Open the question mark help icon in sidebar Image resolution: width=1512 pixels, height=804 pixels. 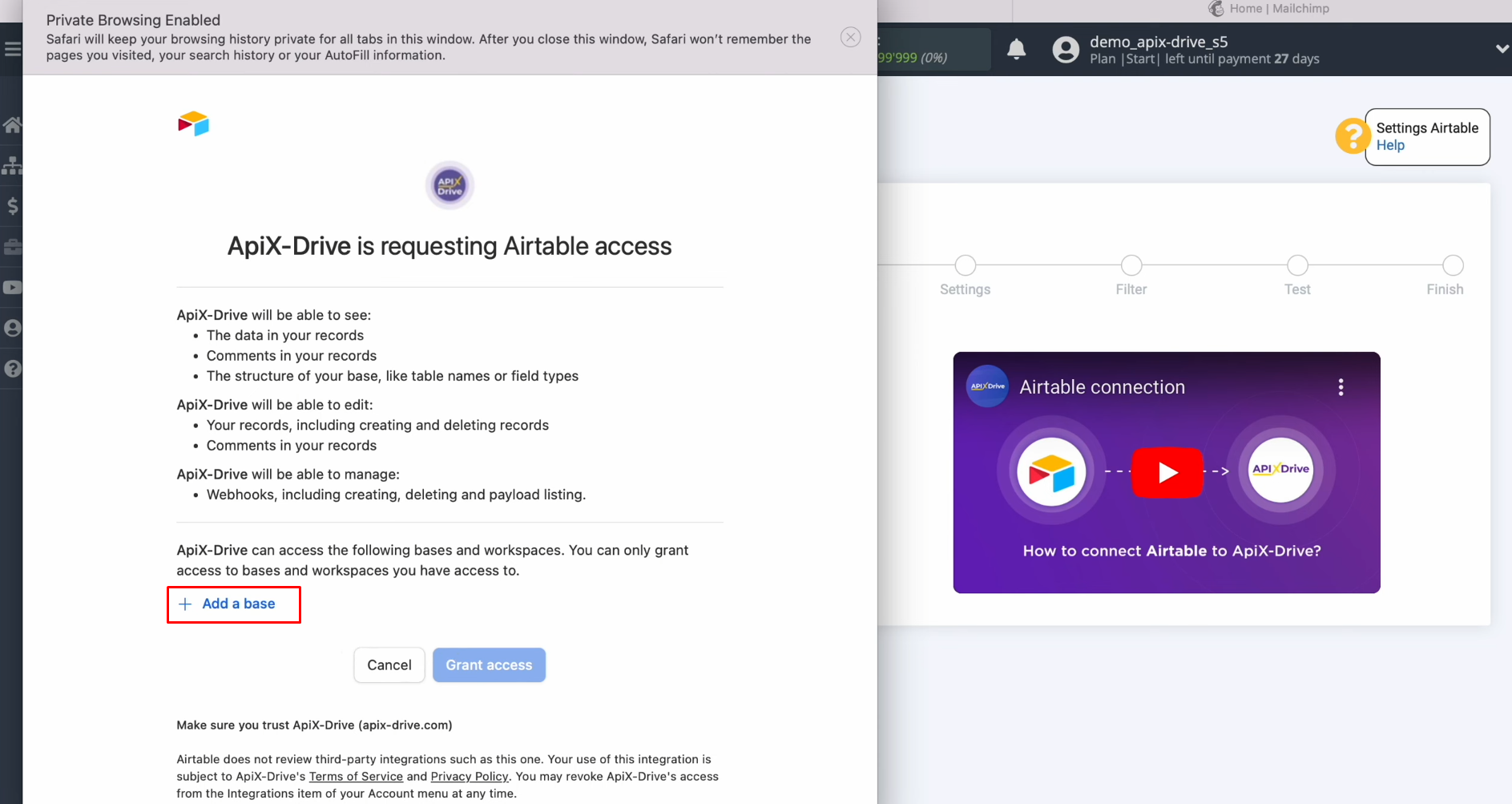[x=12, y=369]
